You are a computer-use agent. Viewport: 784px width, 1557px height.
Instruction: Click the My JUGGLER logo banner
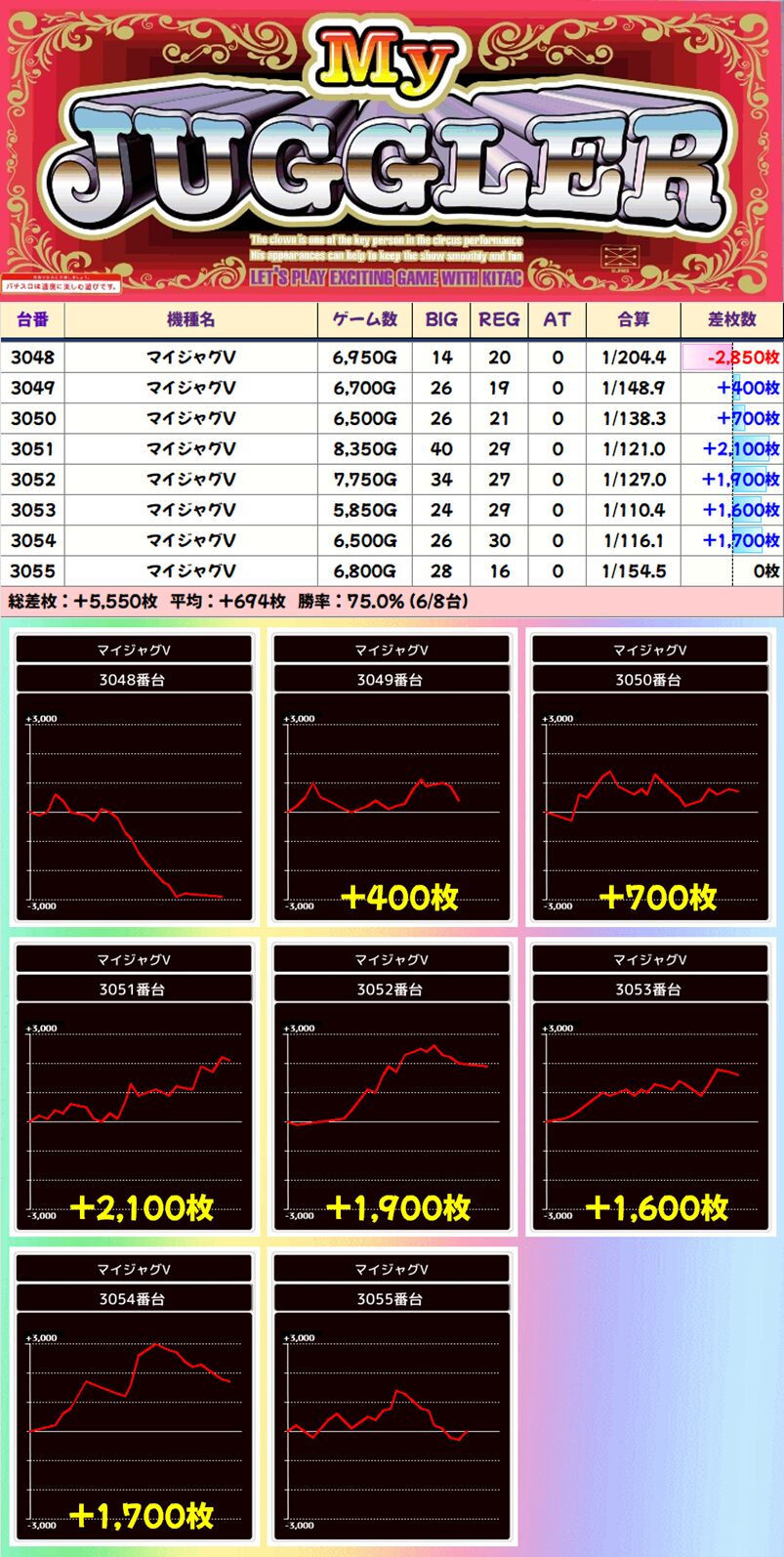(x=392, y=149)
